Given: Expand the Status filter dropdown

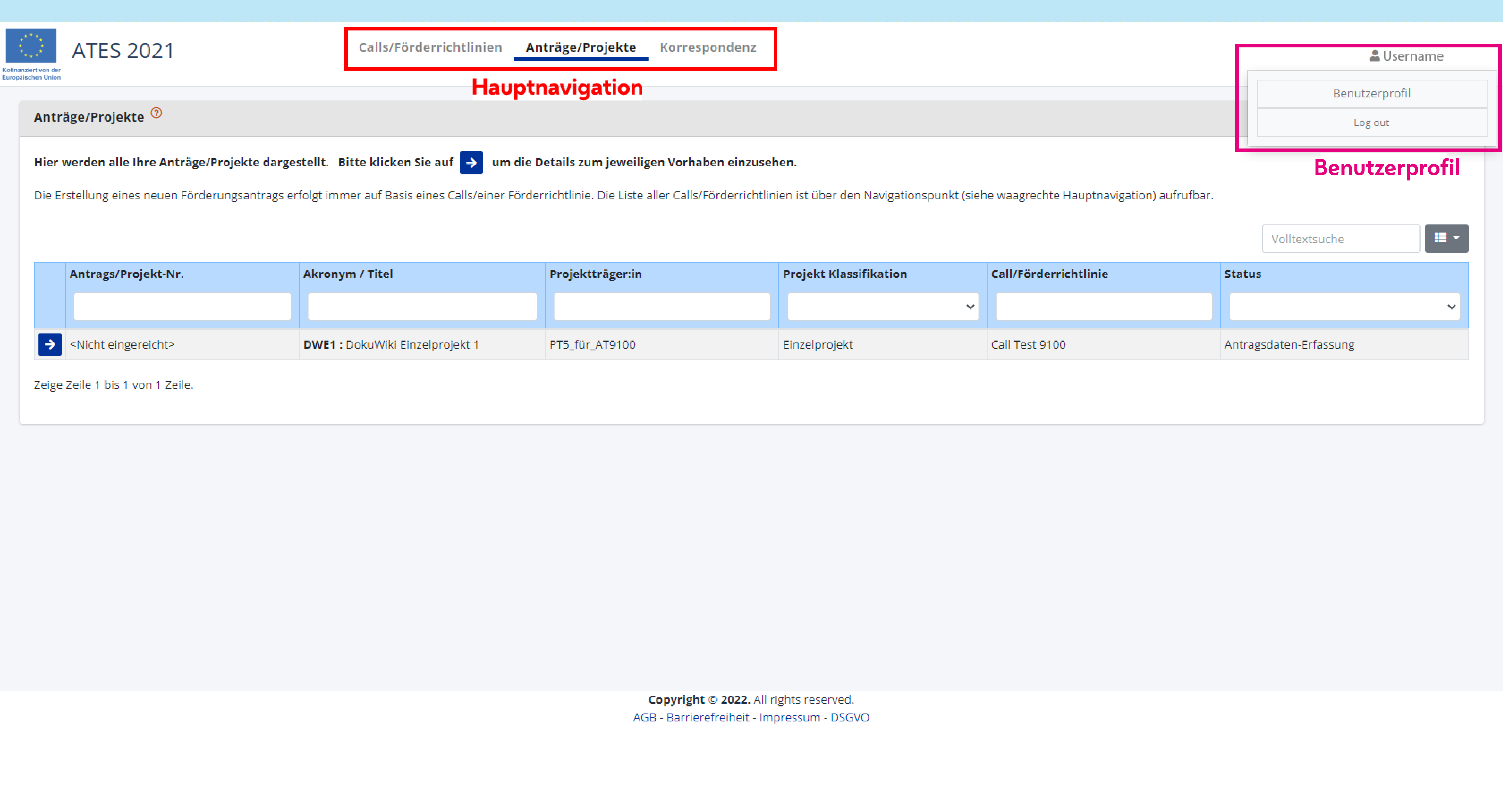Looking at the screenshot, I should (1344, 307).
